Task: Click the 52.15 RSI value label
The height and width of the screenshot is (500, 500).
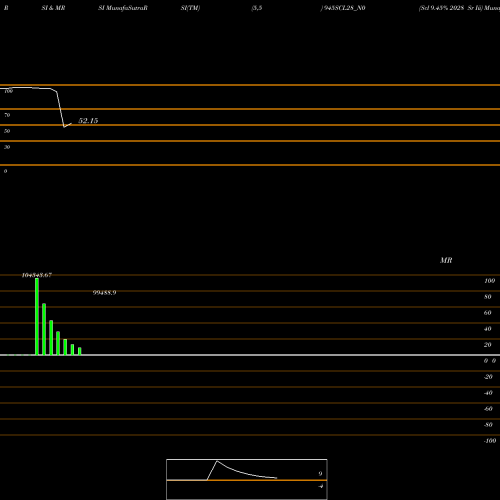Action: tap(88, 121)
